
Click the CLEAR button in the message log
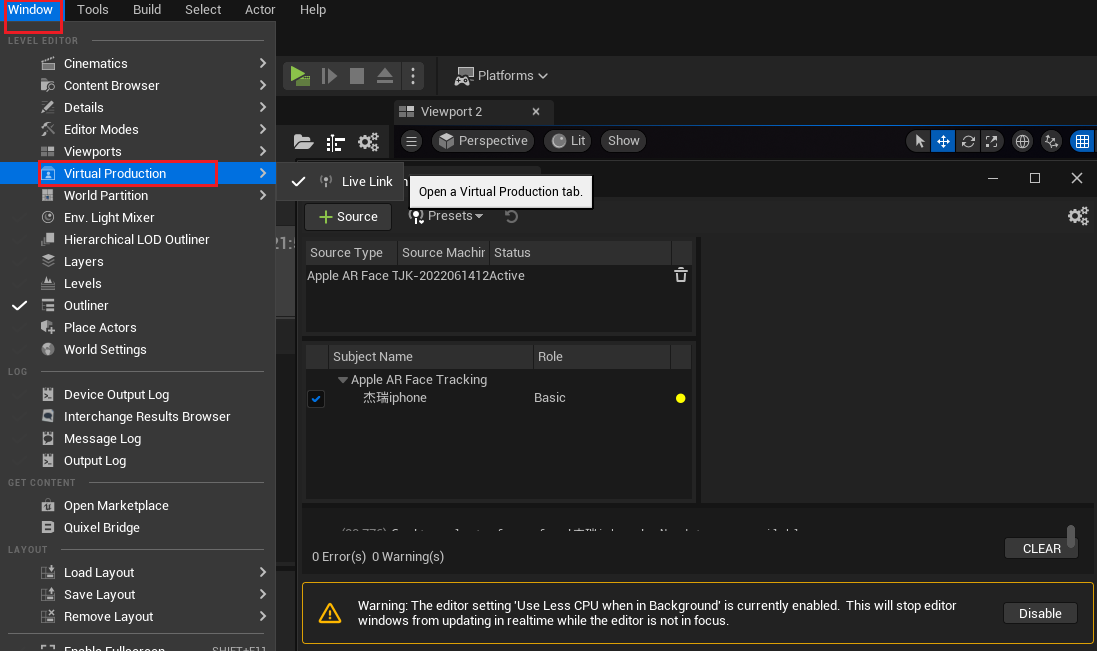click(1041, 549)
